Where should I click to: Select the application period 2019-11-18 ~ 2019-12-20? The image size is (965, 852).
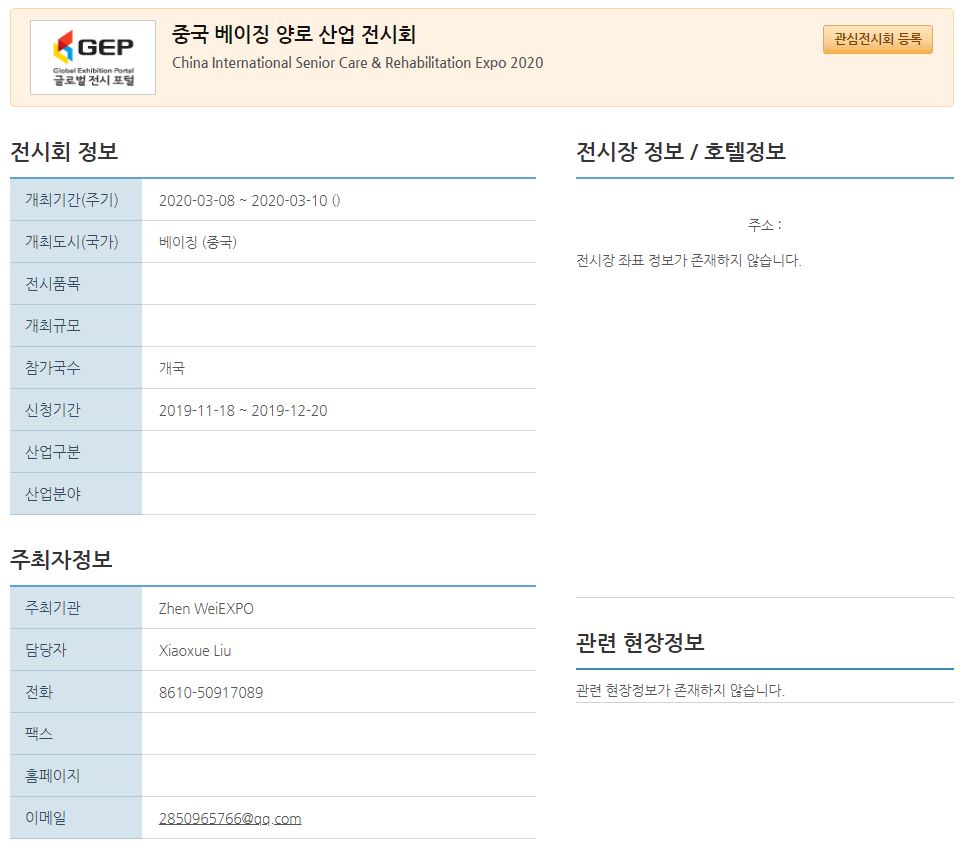[243, 411]
